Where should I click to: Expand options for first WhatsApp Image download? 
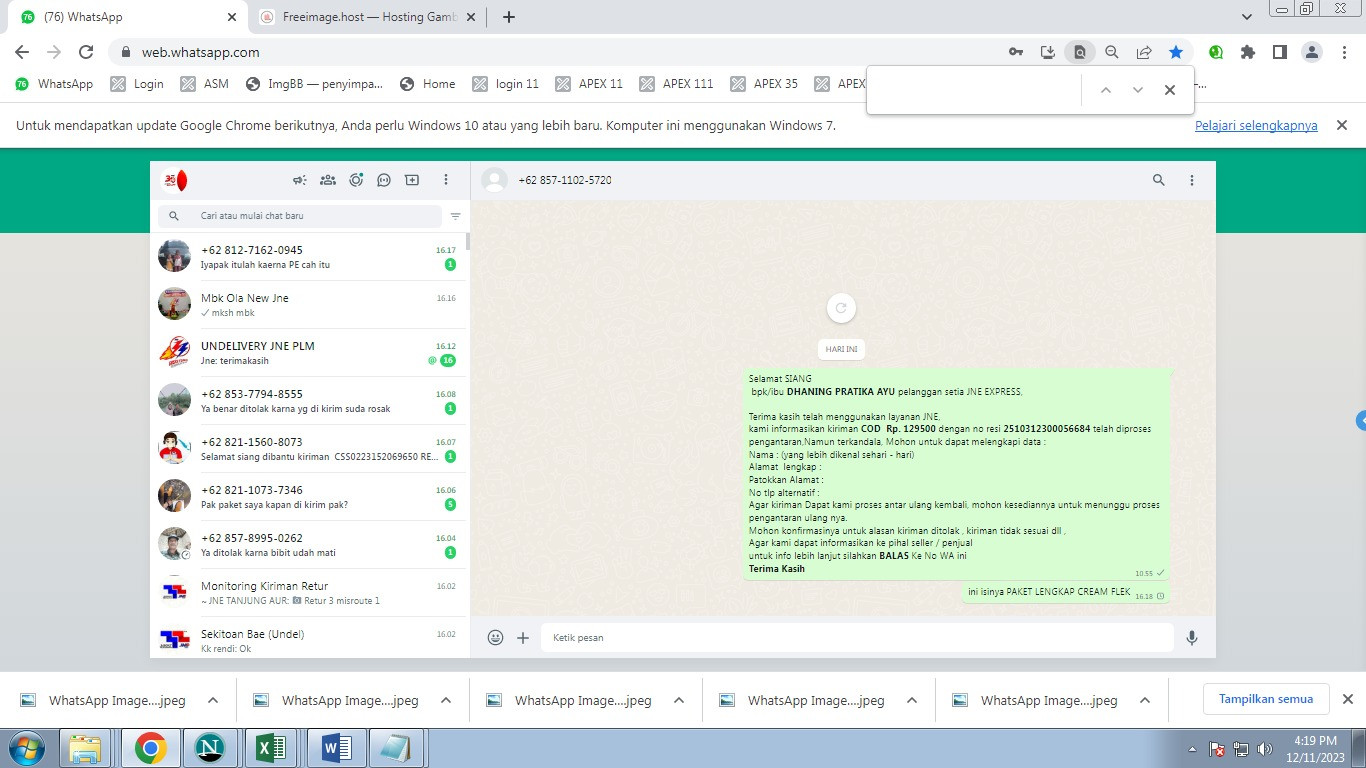tap(213, 700)
